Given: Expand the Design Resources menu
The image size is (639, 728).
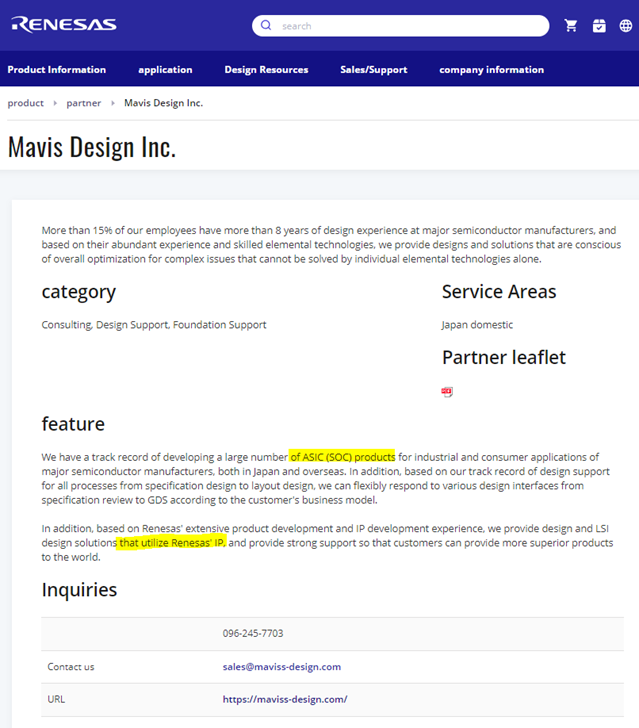Looking at the screenshot, I should coord(266,70).
